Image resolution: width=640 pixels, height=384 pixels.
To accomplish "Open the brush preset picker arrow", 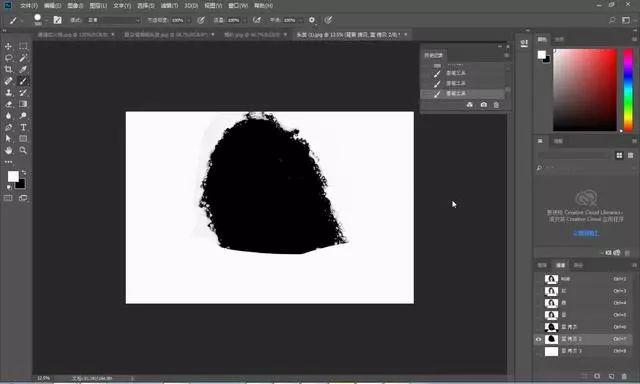I will click(47, 20).
